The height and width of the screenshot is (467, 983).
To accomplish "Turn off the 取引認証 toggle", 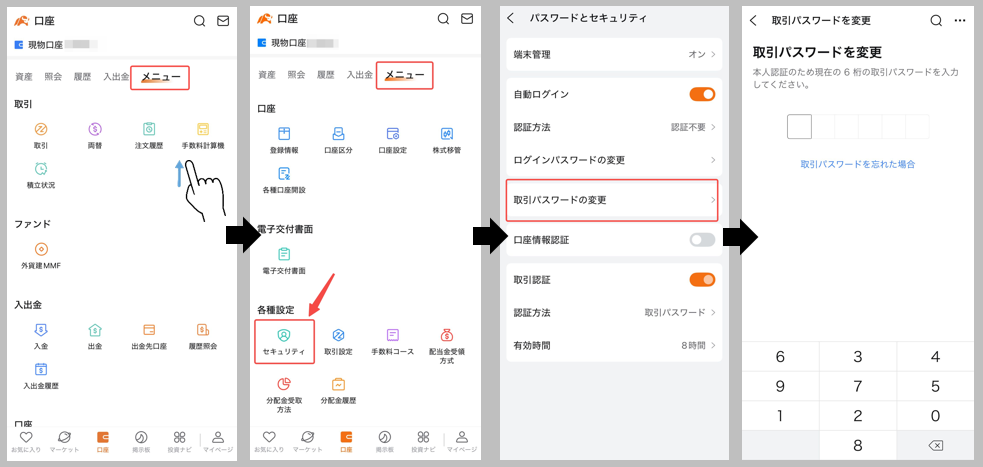I will (702, 280).
